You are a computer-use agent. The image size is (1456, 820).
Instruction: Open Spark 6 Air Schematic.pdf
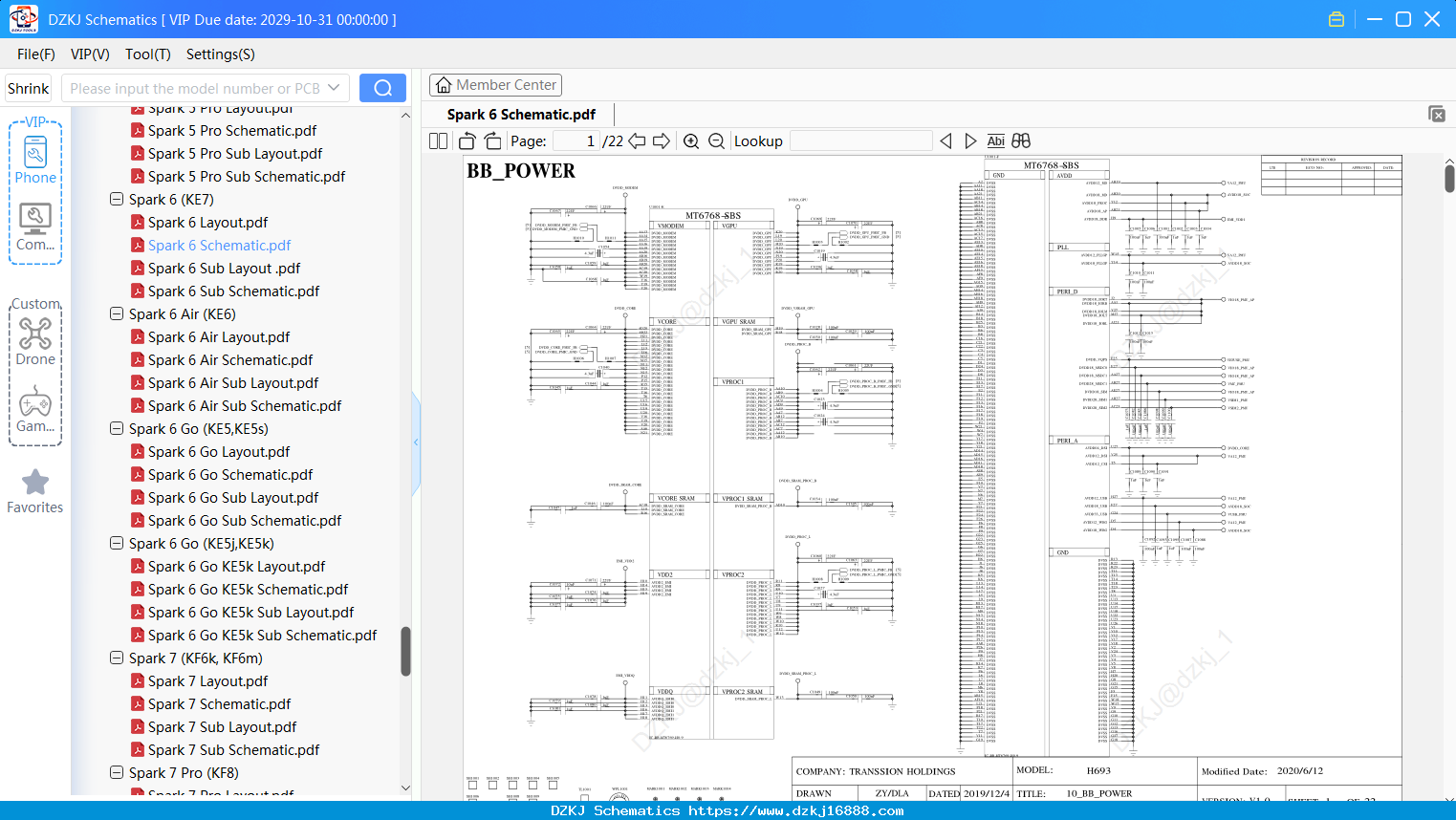(230, 360)
